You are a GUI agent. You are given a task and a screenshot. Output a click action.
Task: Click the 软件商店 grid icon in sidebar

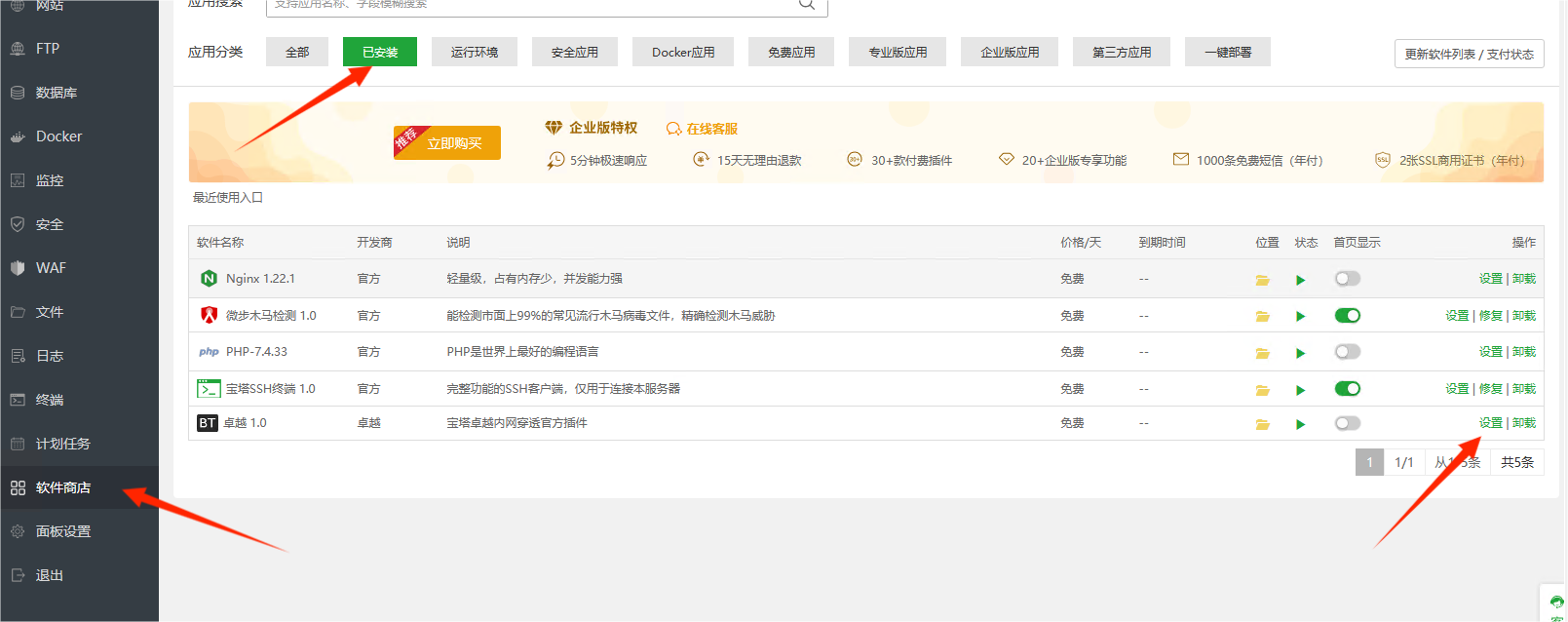coord(18,487)
